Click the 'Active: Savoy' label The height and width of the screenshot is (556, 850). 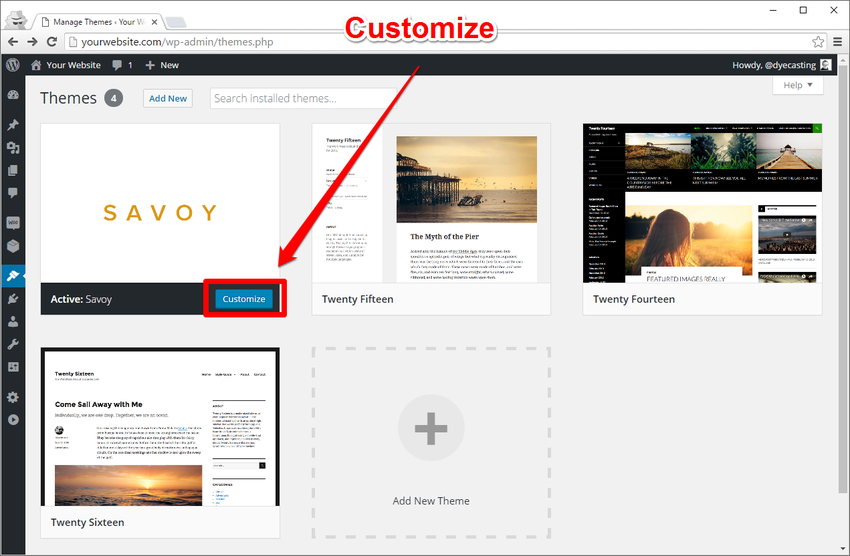coord(81,299)
